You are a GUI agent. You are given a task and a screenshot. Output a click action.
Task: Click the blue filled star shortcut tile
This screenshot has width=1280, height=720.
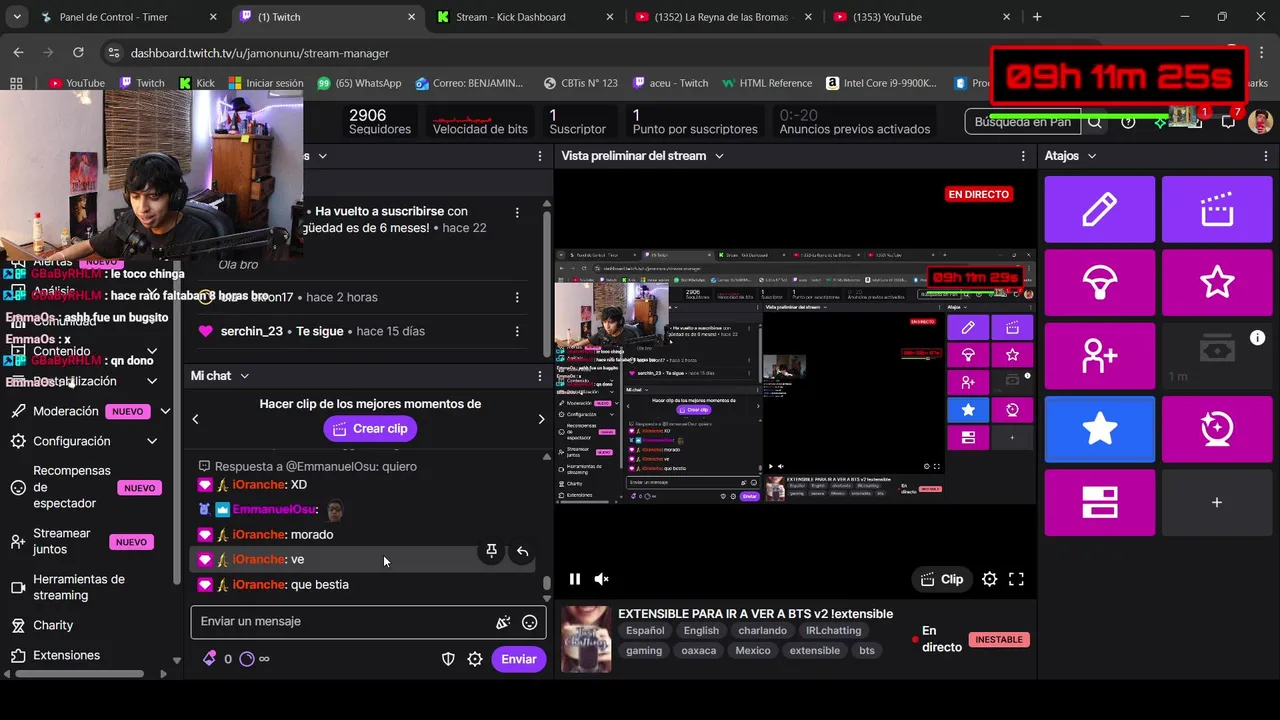pos(1100,429)
